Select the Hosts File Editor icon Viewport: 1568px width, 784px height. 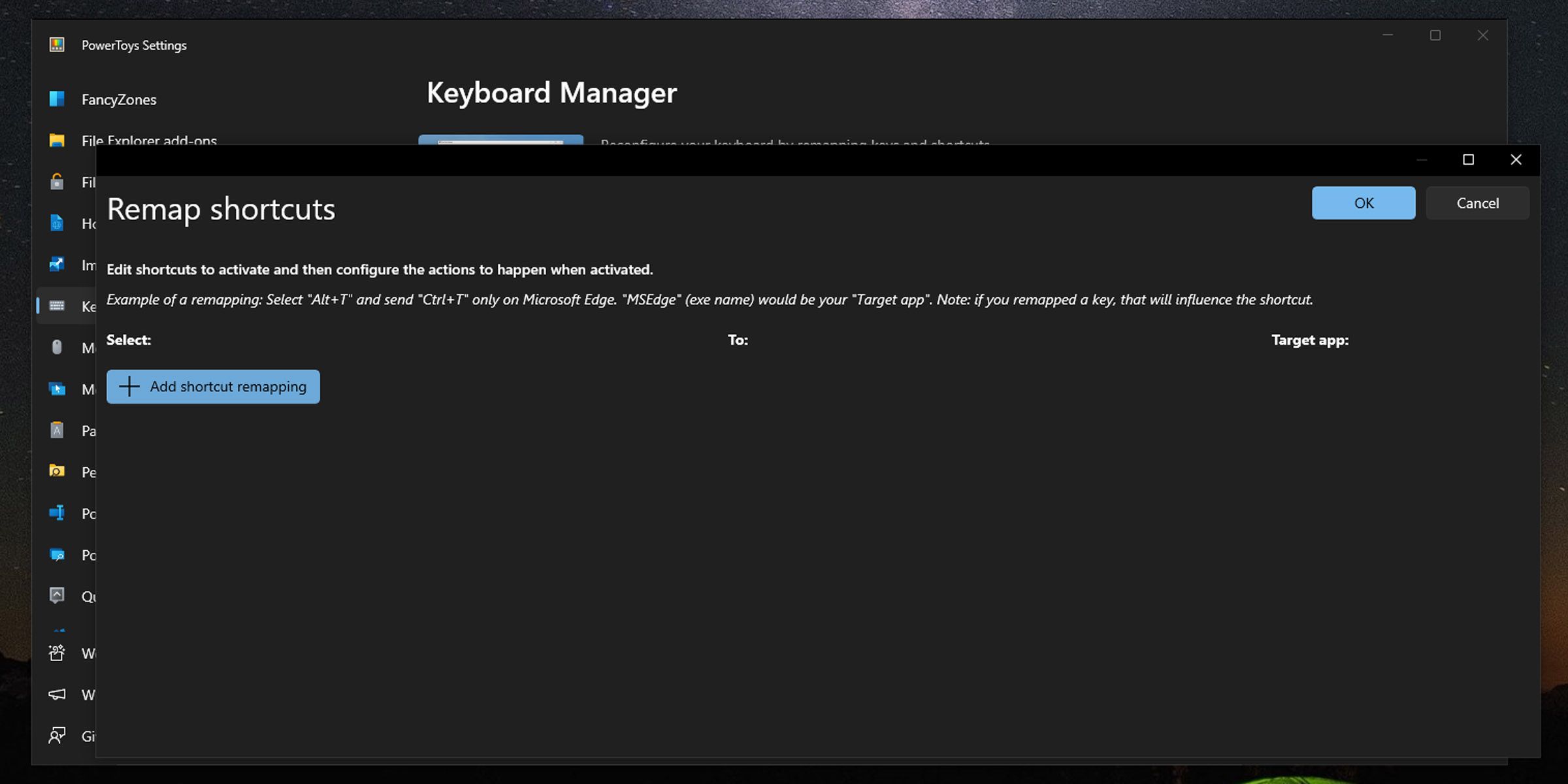click(57, 223)
